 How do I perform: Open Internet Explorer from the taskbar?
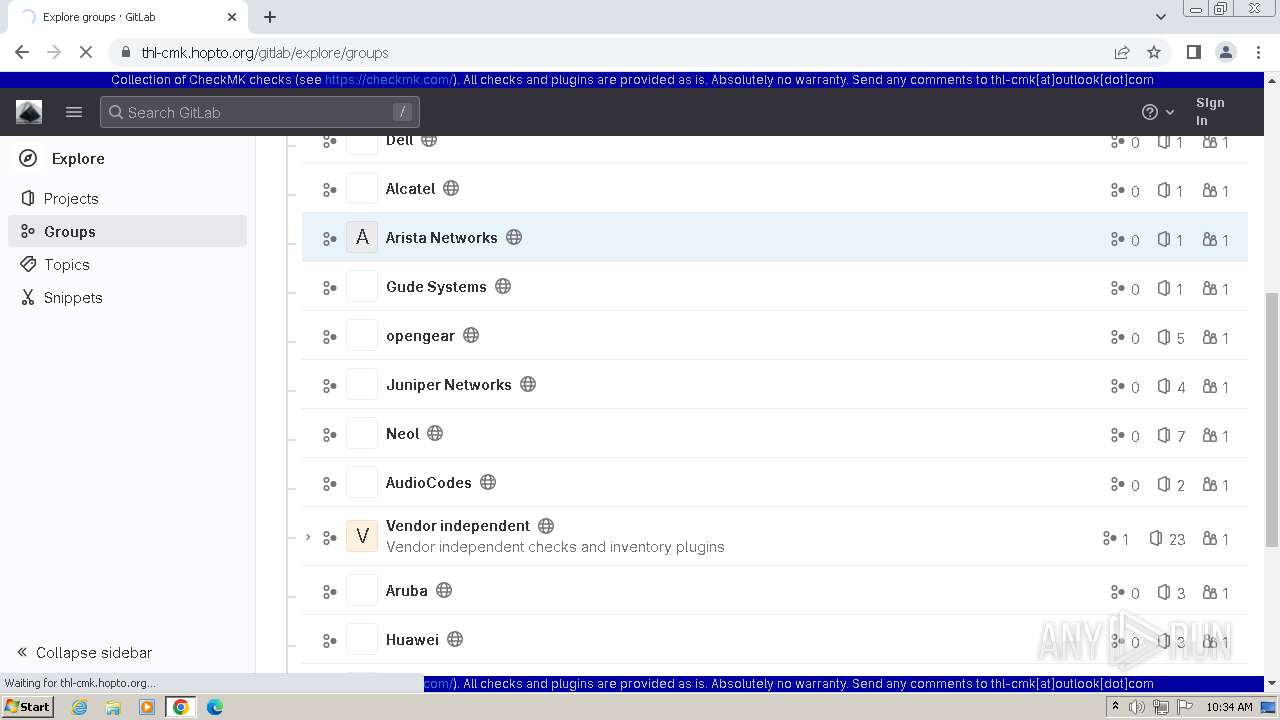pyautogui.click(x=80, y=707)
